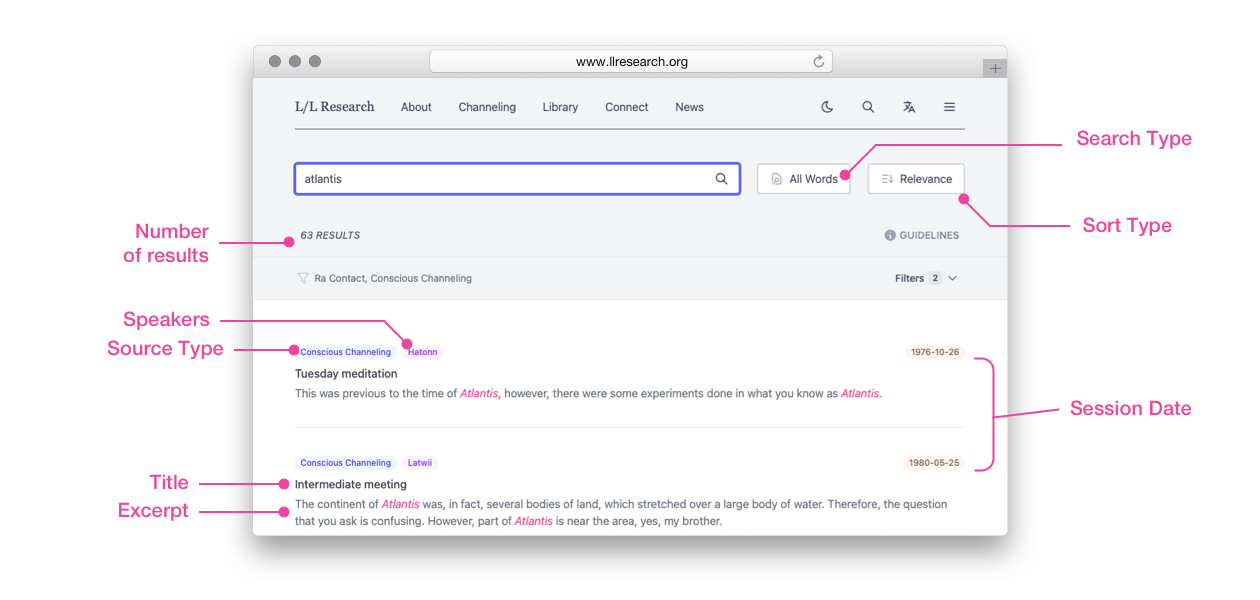Reload the page using the browser refresh icon
This screenshot has width=1260, height=600.
tap(818, 62)
